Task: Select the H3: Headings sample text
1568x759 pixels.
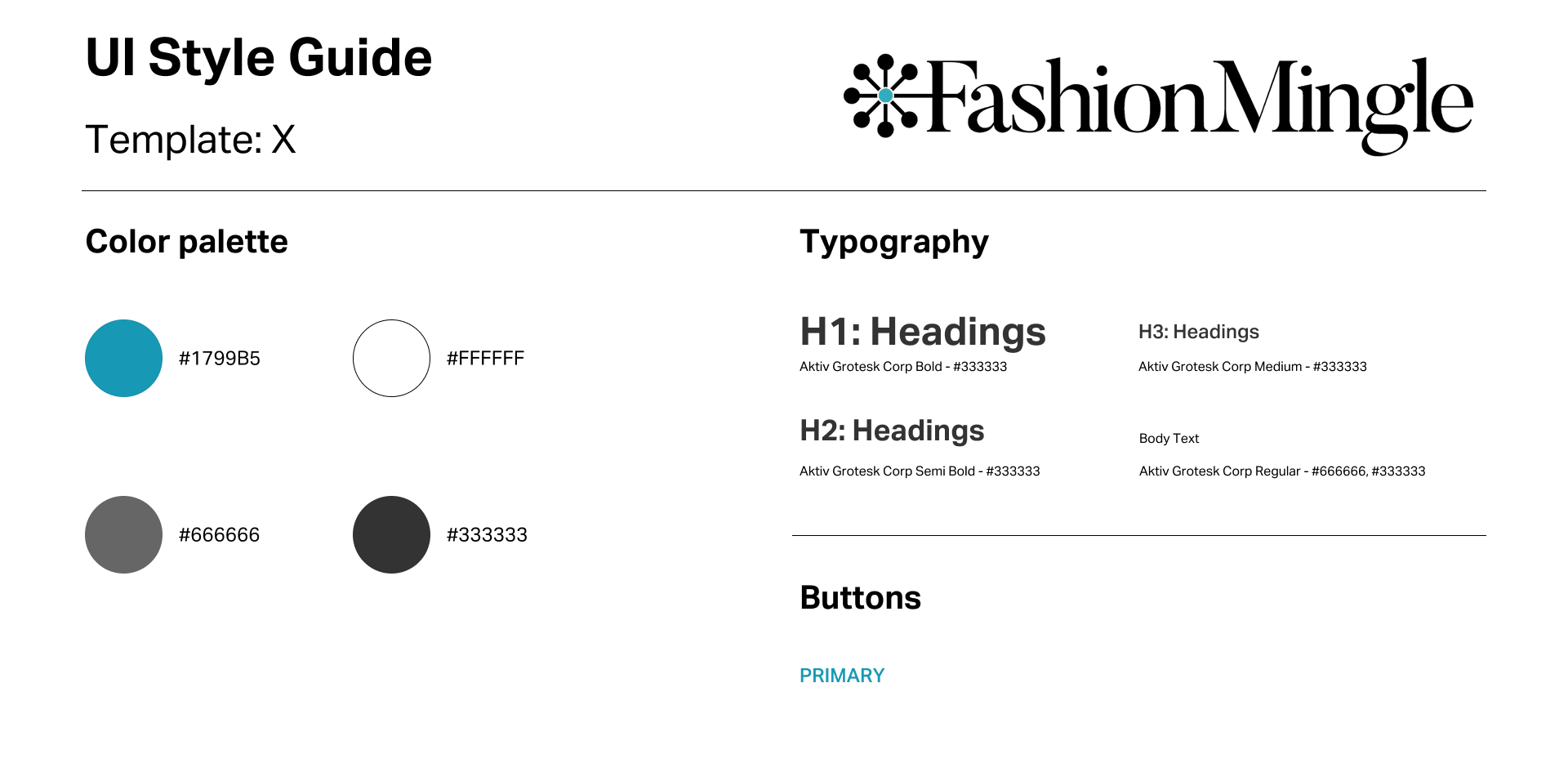Action: (x=1199, y=332)
